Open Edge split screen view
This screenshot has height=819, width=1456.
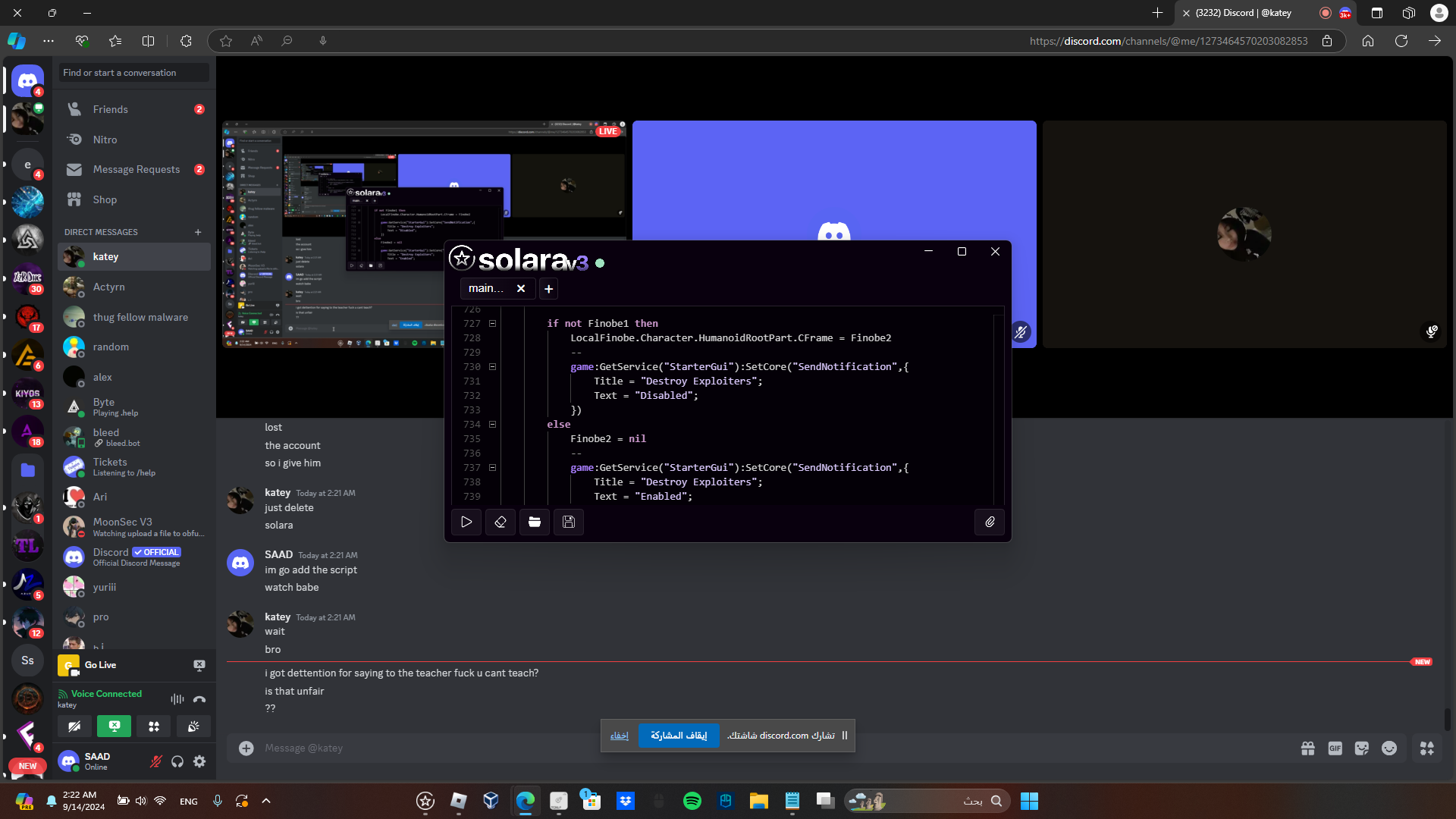pos(149,41)
